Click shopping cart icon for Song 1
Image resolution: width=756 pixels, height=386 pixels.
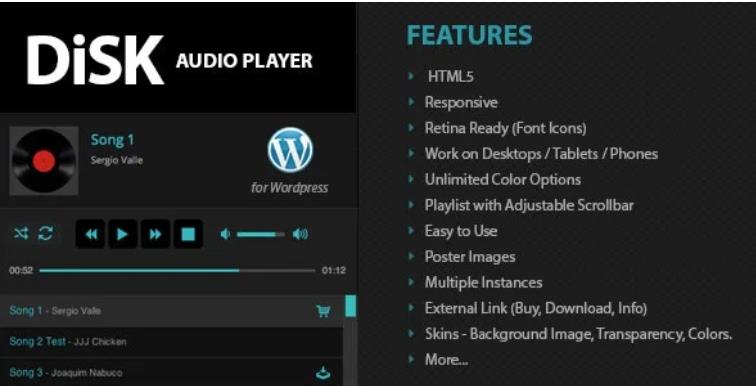coord(324,311)
